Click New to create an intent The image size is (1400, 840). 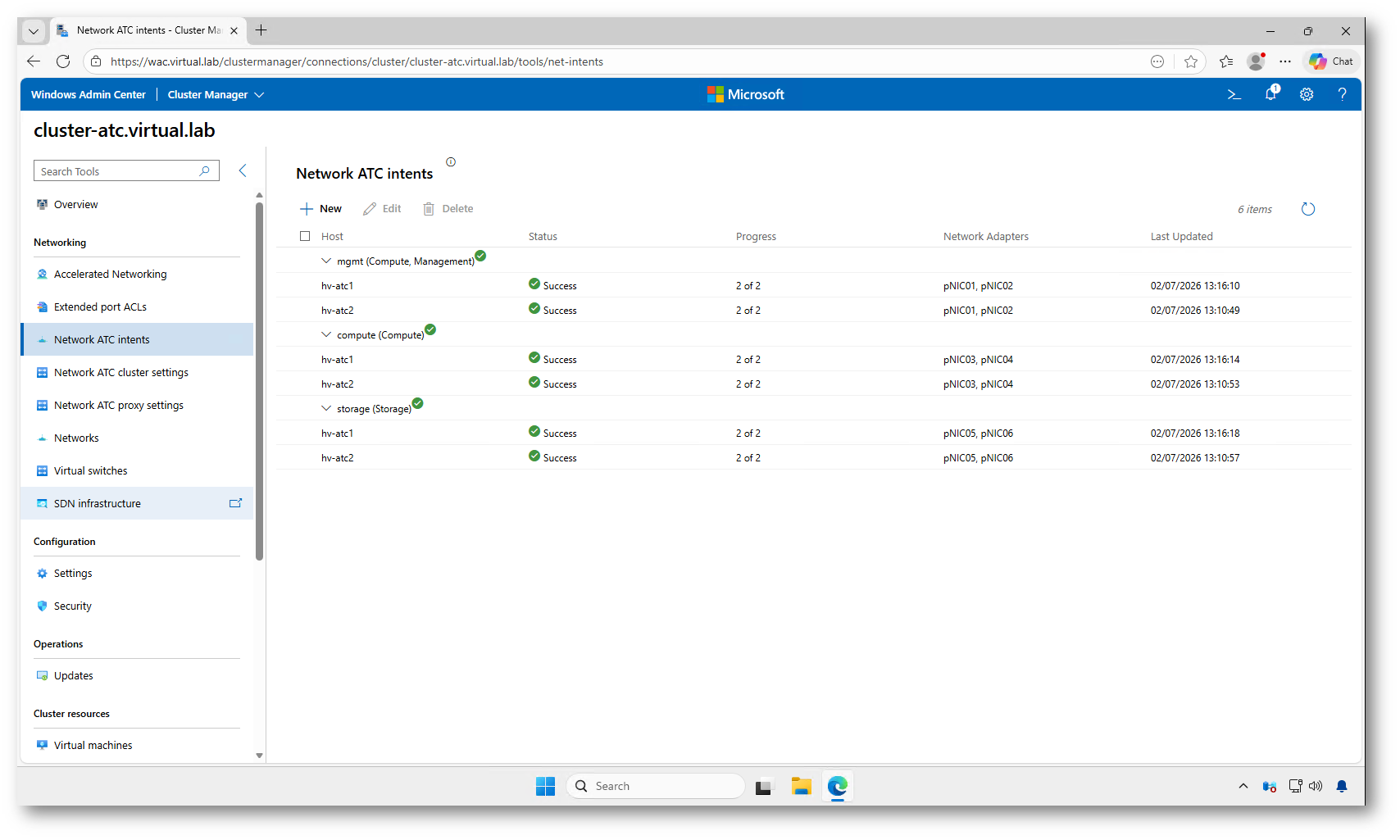click(x=321, y=209)
